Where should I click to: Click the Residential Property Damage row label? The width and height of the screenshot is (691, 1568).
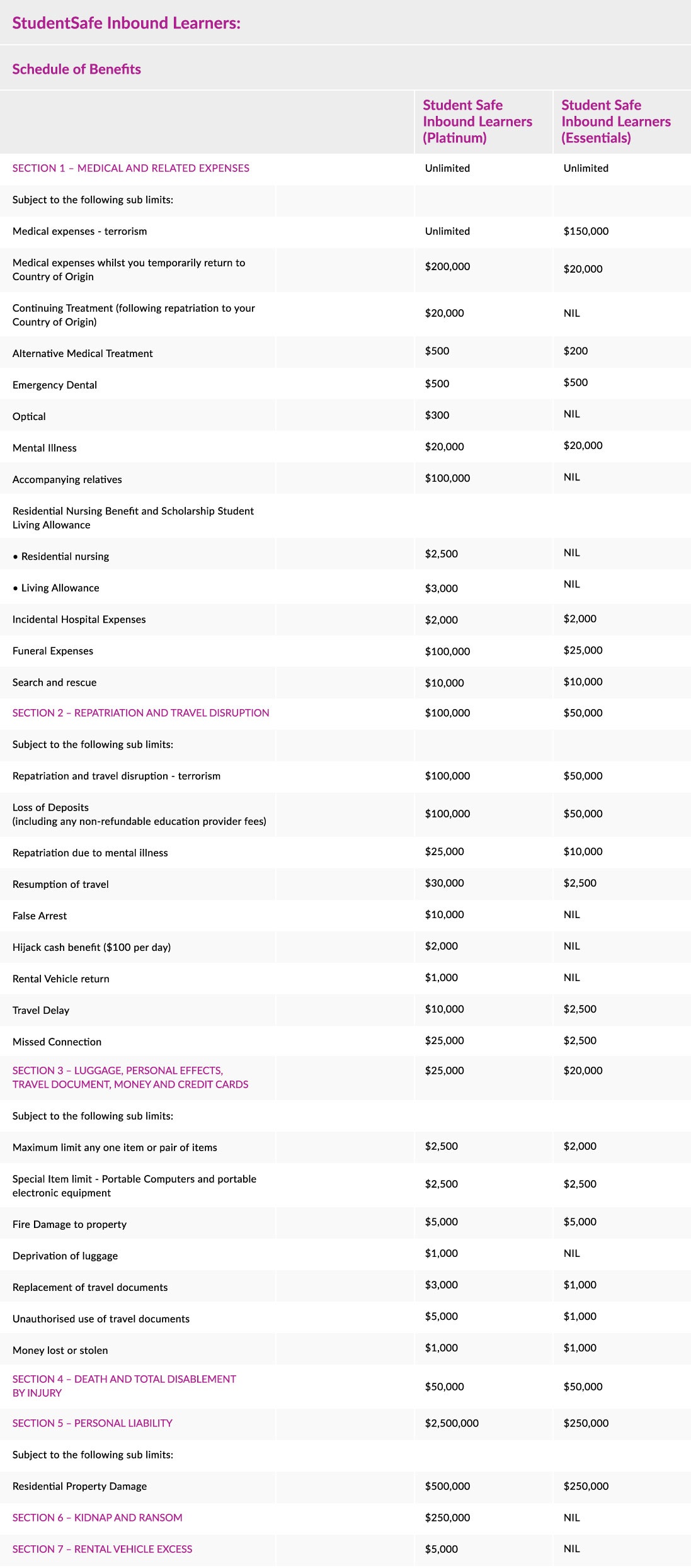[79, 1486]
